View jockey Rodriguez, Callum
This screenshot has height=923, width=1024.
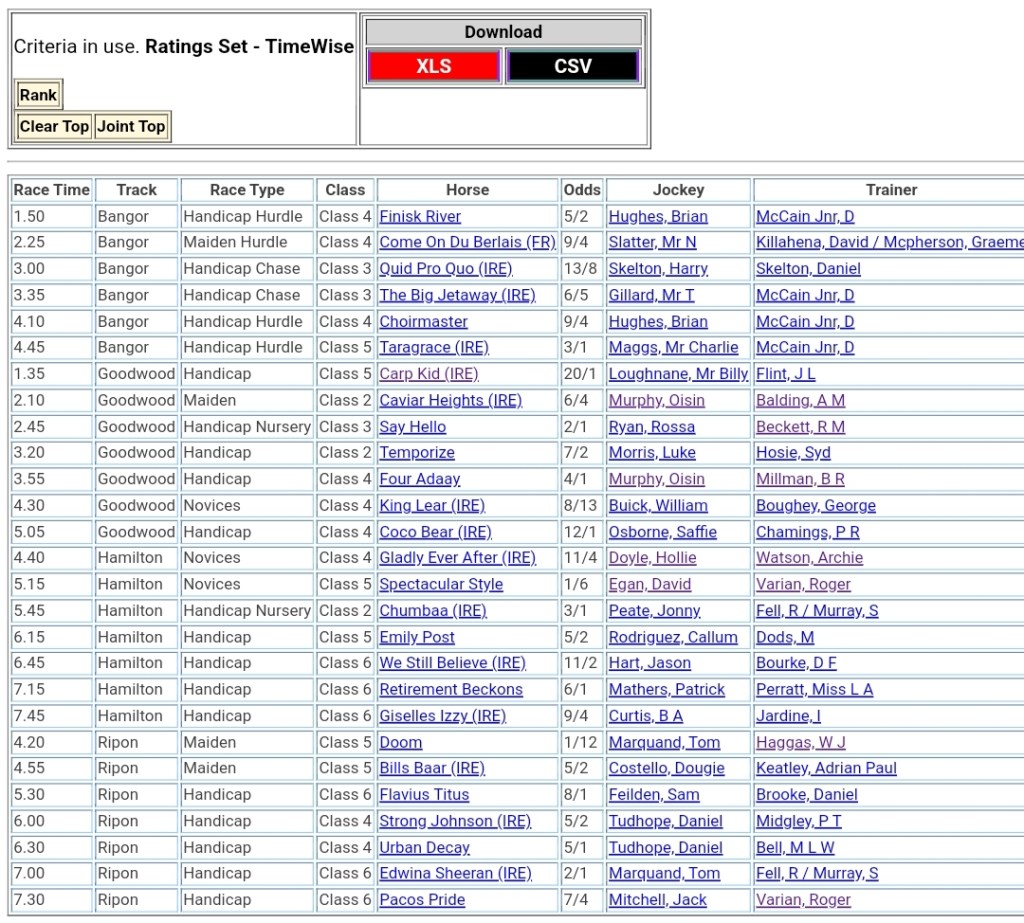click(673, 637)
